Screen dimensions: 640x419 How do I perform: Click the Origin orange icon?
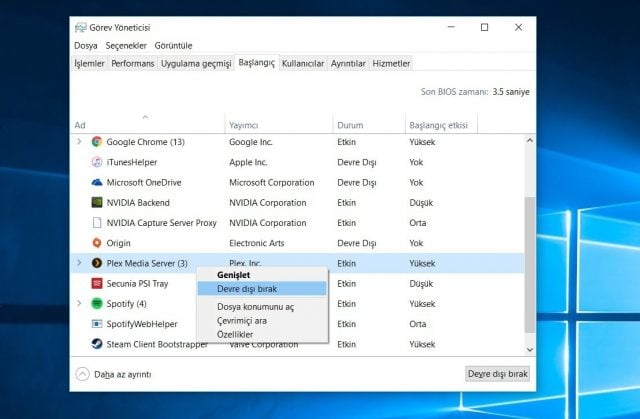click(x=97, y=243)
